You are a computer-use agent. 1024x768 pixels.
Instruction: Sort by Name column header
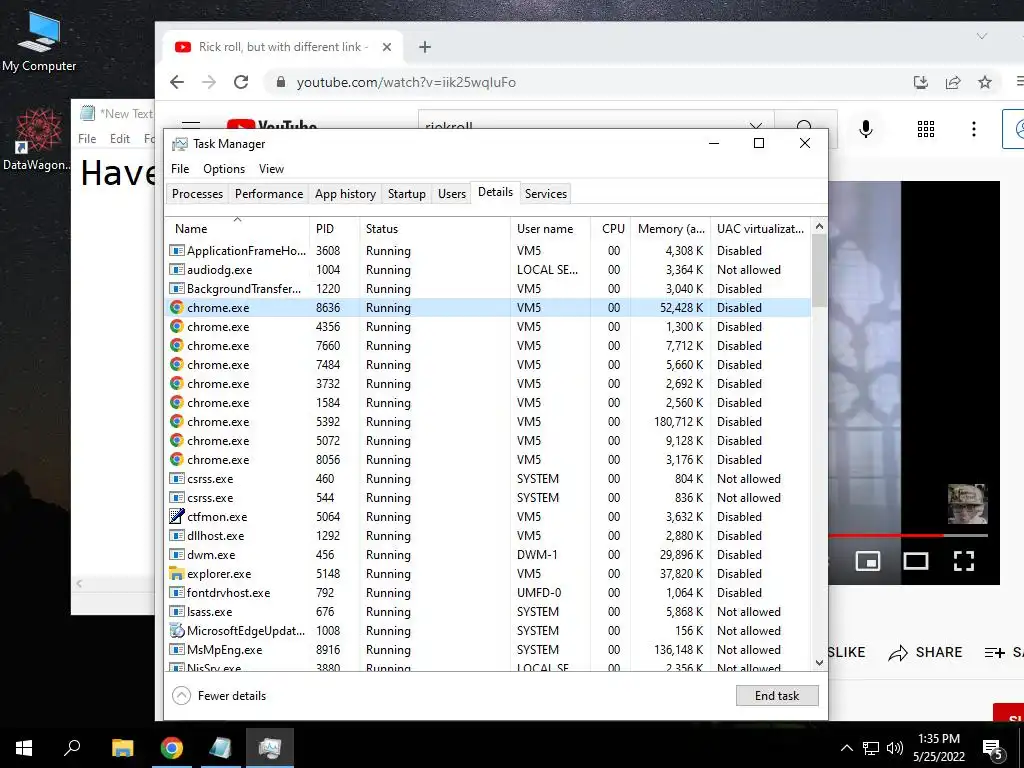tap(237, 229)
